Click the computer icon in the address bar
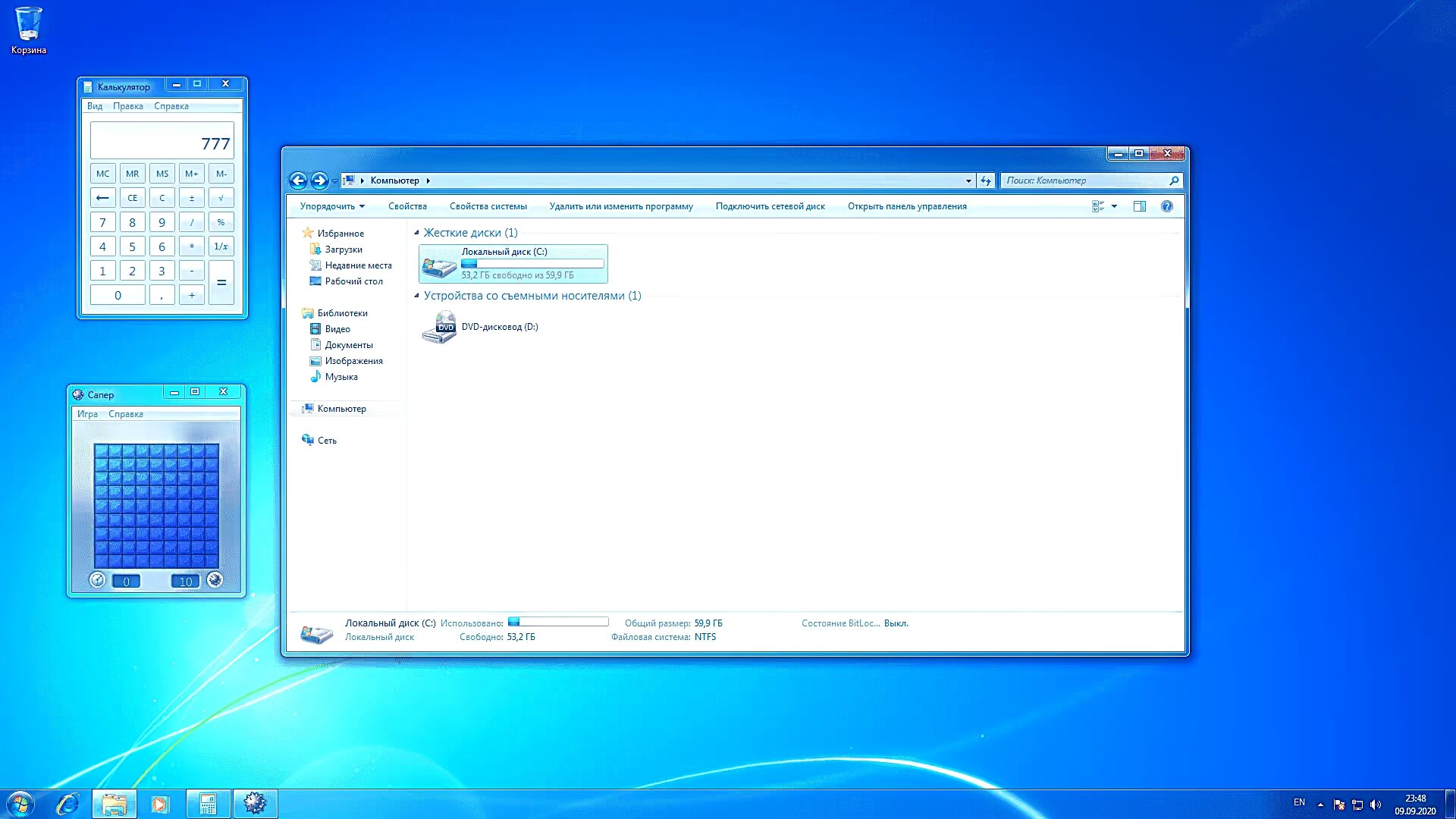 pos(349,180)
